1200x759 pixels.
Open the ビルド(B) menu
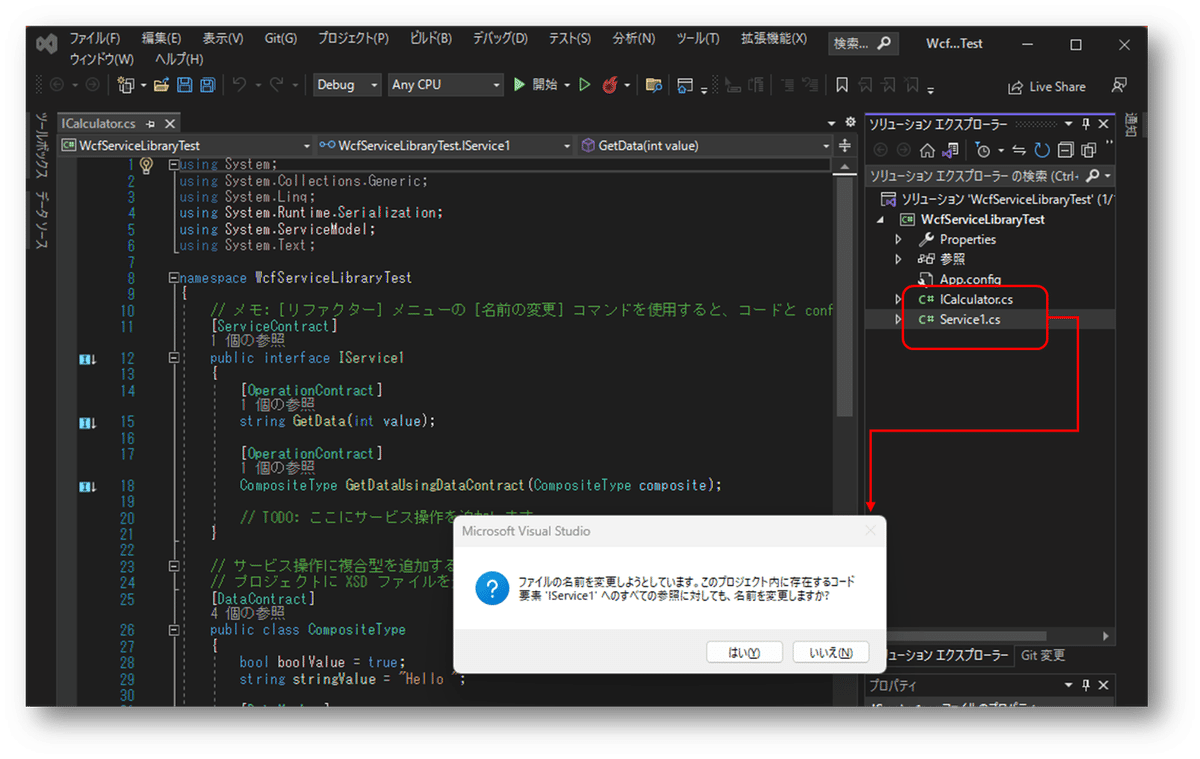click(431, 39)
